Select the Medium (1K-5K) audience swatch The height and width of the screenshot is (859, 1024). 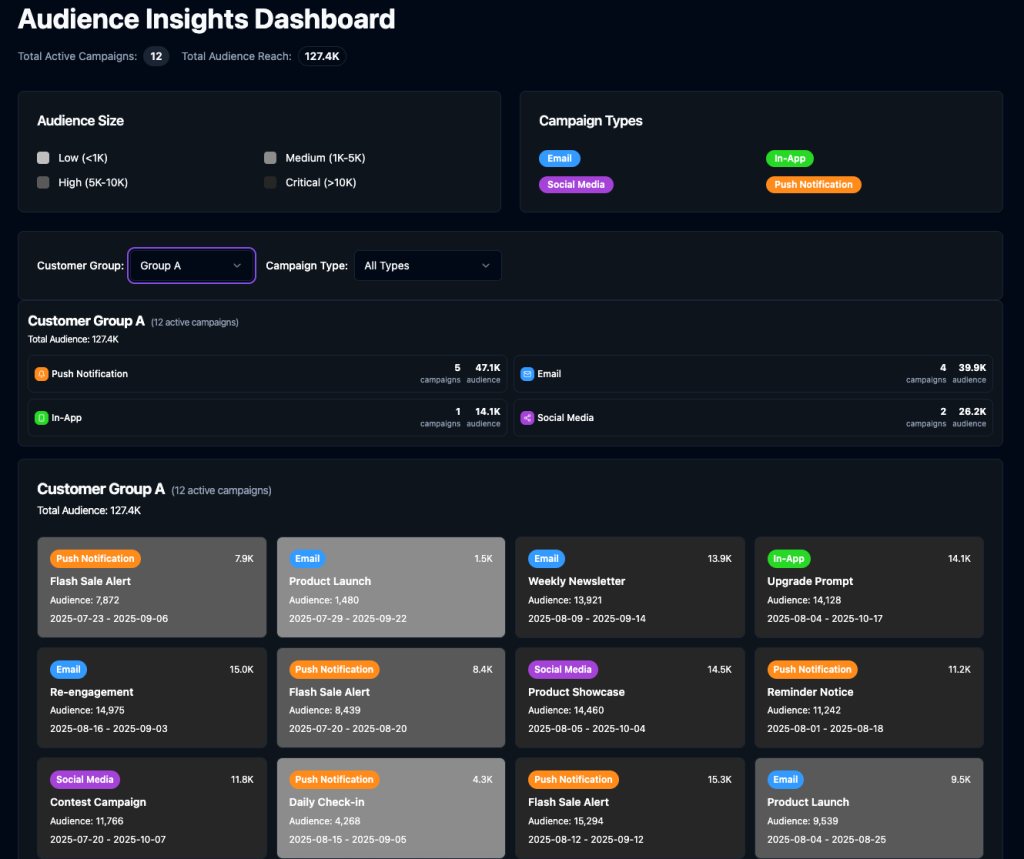(270, 158)
